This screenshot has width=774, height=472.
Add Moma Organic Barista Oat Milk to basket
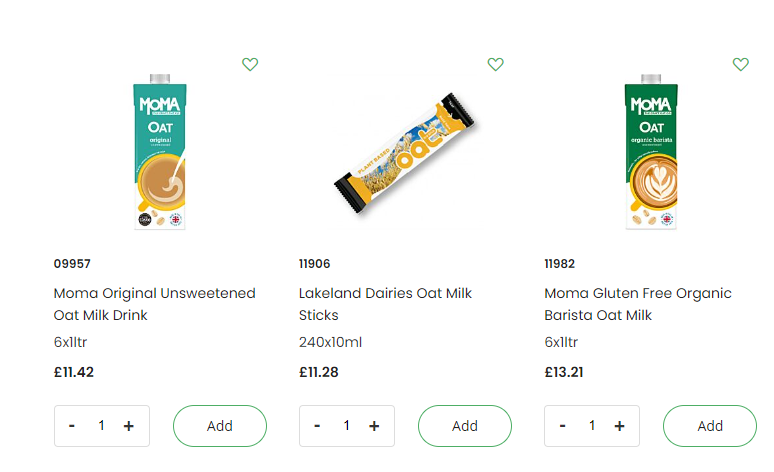point(710,426)
